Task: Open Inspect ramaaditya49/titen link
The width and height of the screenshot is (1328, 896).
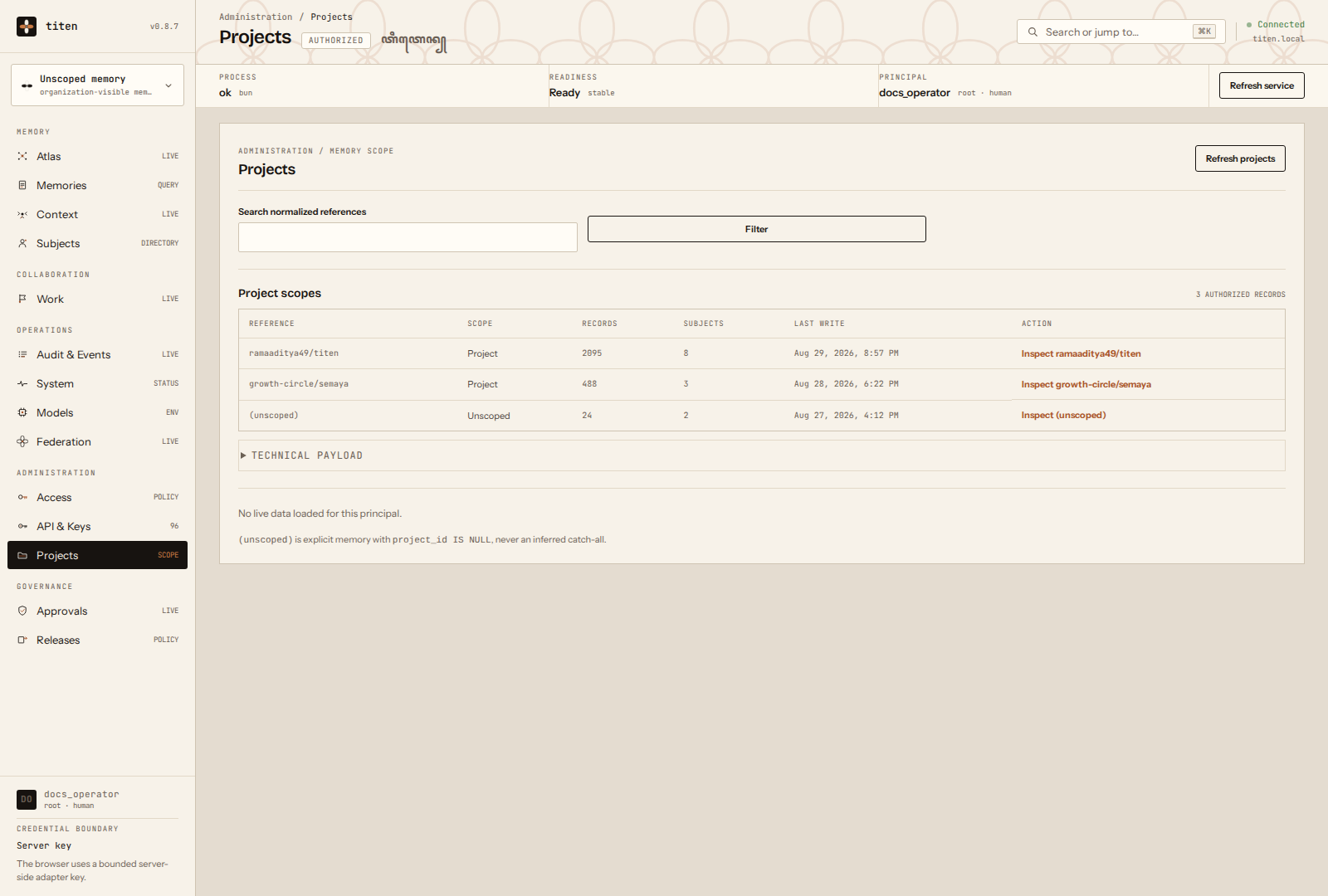Action: click(x=1081, y=353)
